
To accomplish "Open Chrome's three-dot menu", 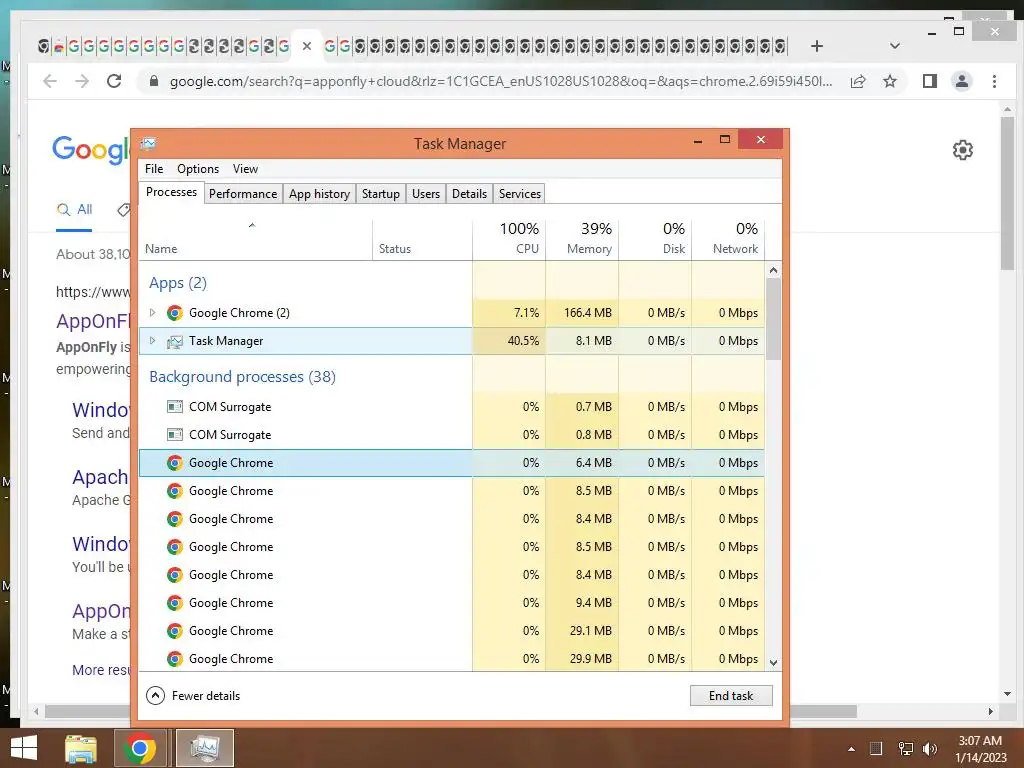I will pyautogui.click(x=994, y=81).
